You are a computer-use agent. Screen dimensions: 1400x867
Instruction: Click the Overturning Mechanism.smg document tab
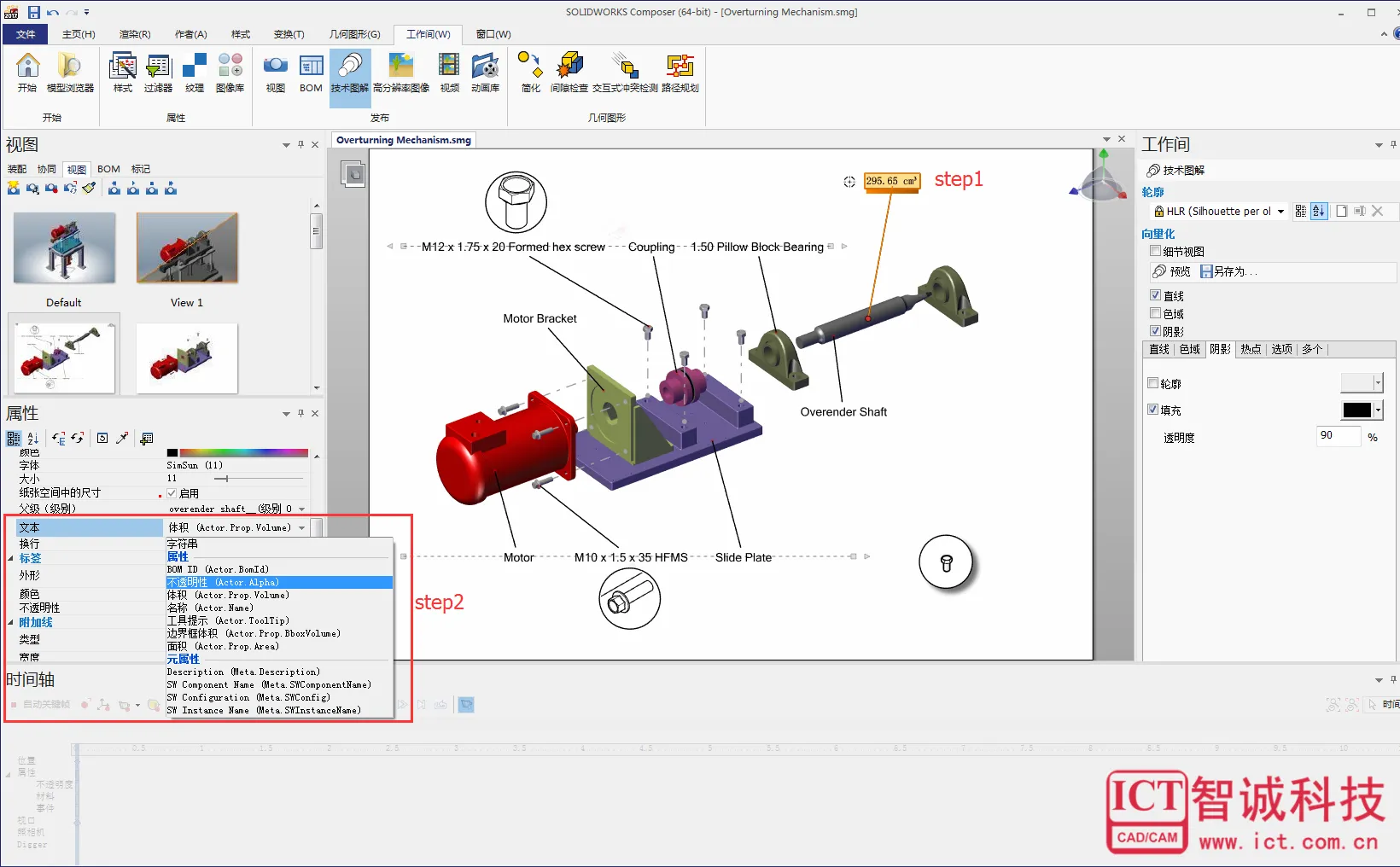click(403, 140)
